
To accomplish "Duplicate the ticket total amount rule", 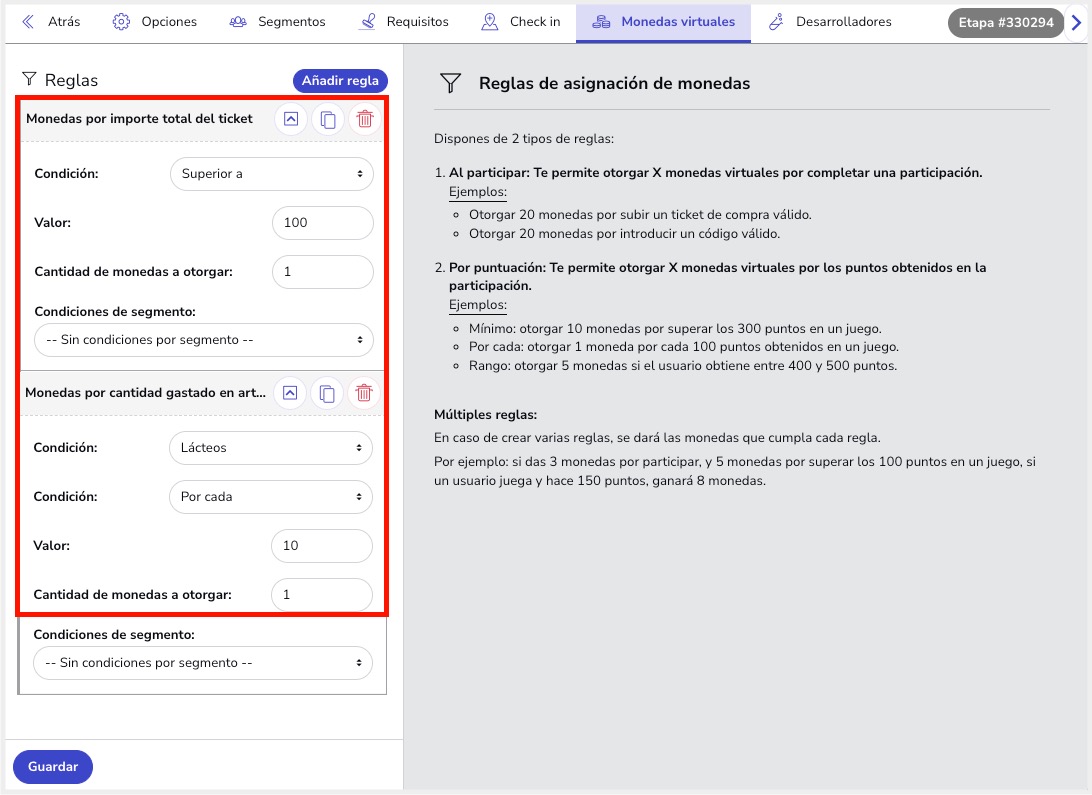I will [x=327, y=119].
